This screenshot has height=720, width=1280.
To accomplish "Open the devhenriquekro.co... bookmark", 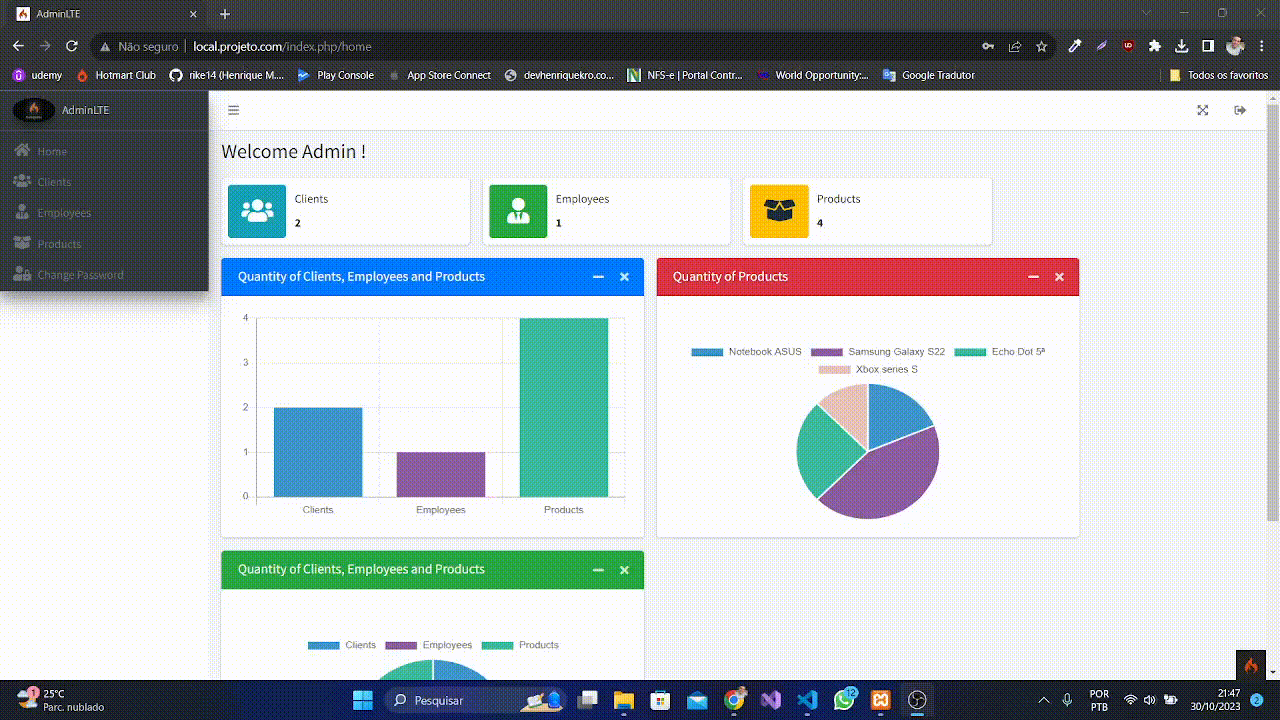I will coord(560,75).
